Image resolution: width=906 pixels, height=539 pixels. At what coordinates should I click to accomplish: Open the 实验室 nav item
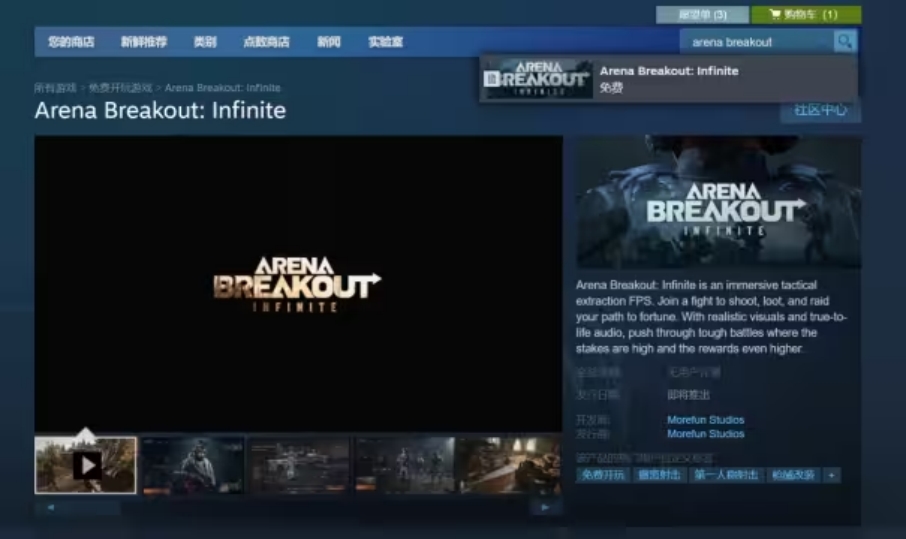coord(386,42)
